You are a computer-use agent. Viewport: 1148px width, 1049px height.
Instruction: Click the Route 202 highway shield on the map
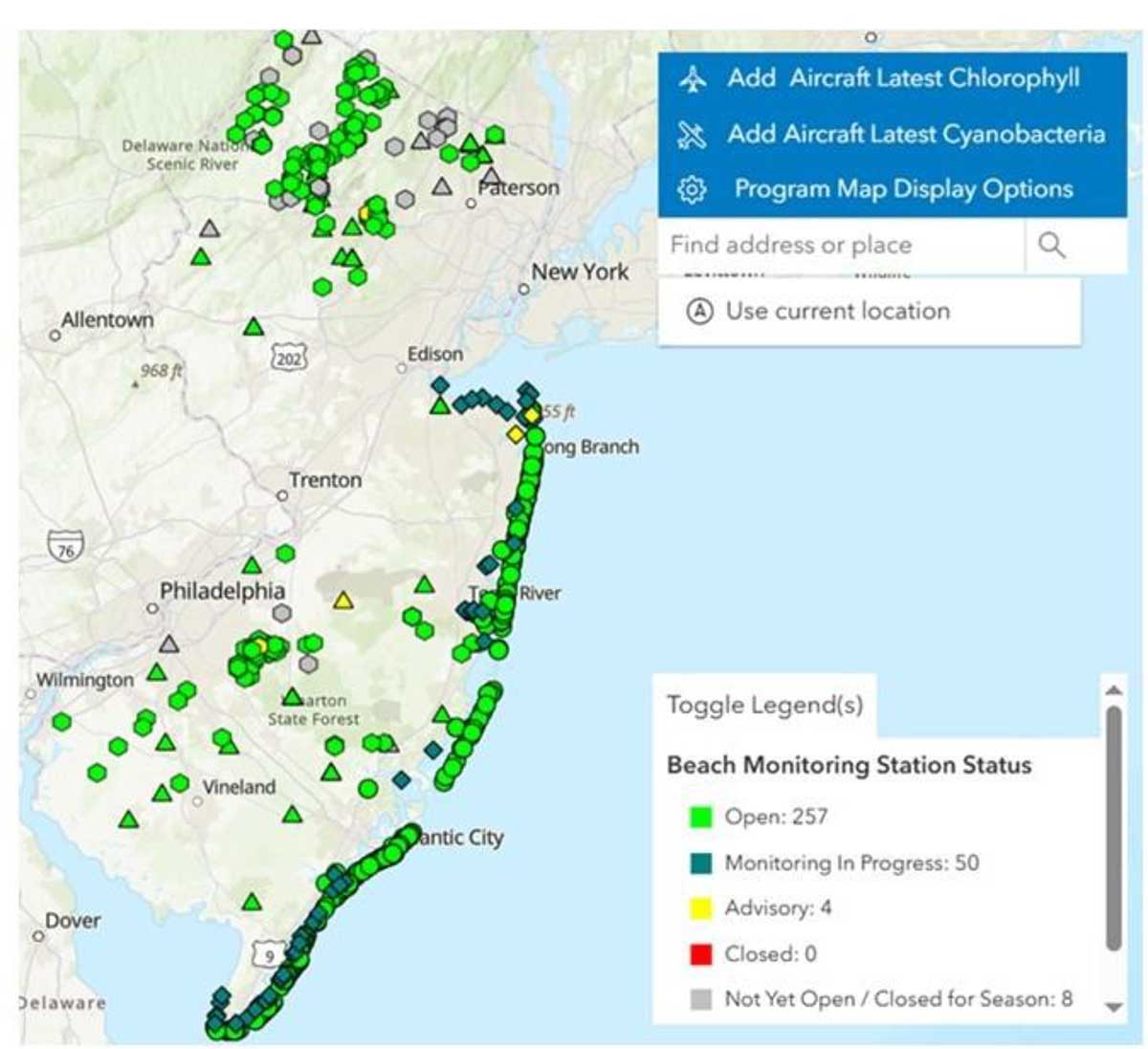coord(289,359)
